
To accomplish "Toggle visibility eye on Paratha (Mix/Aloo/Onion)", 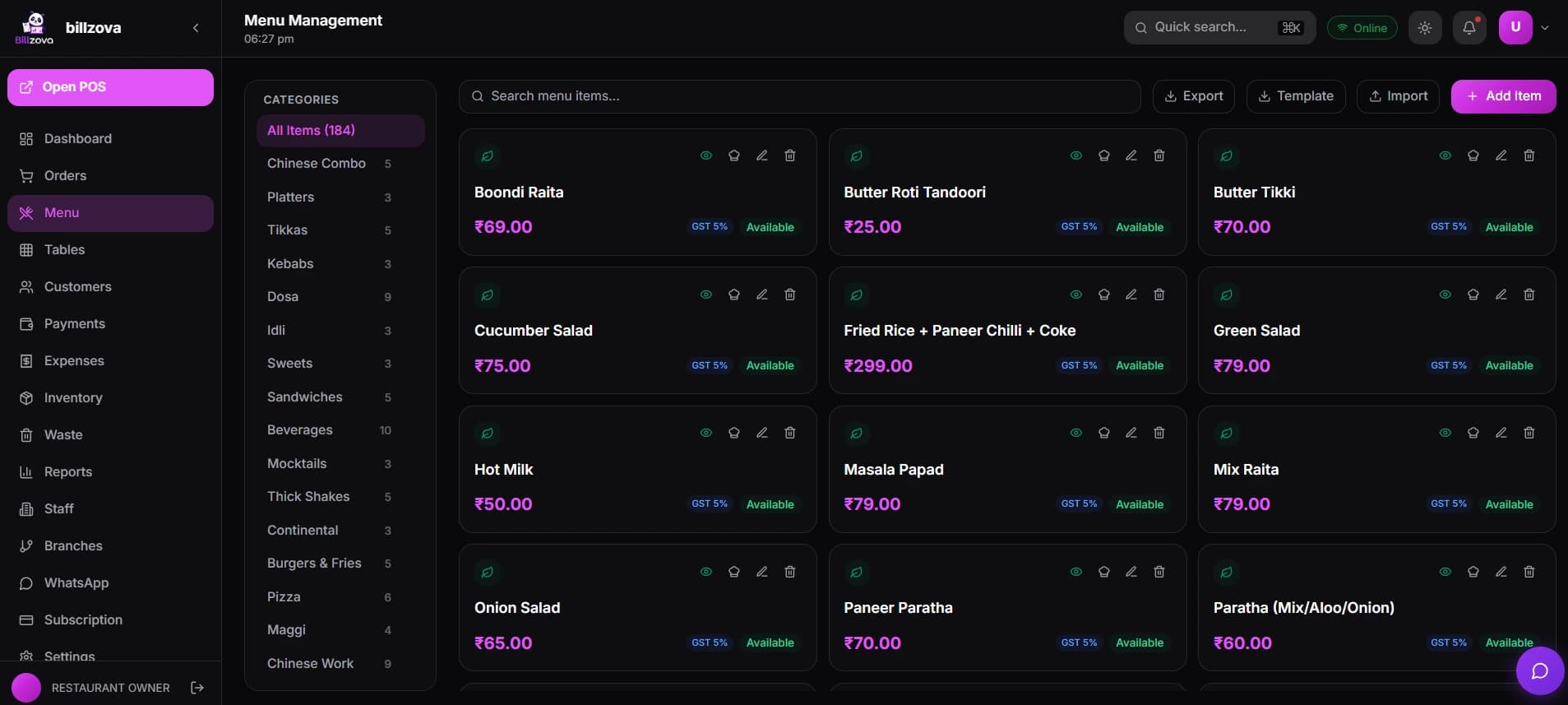I will 1445,572.
